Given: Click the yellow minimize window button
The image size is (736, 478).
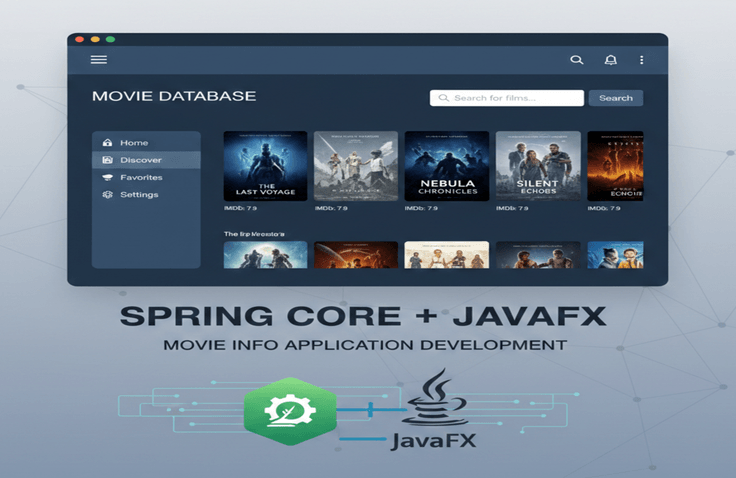Looking at the screenshot, I should [95, 39].
